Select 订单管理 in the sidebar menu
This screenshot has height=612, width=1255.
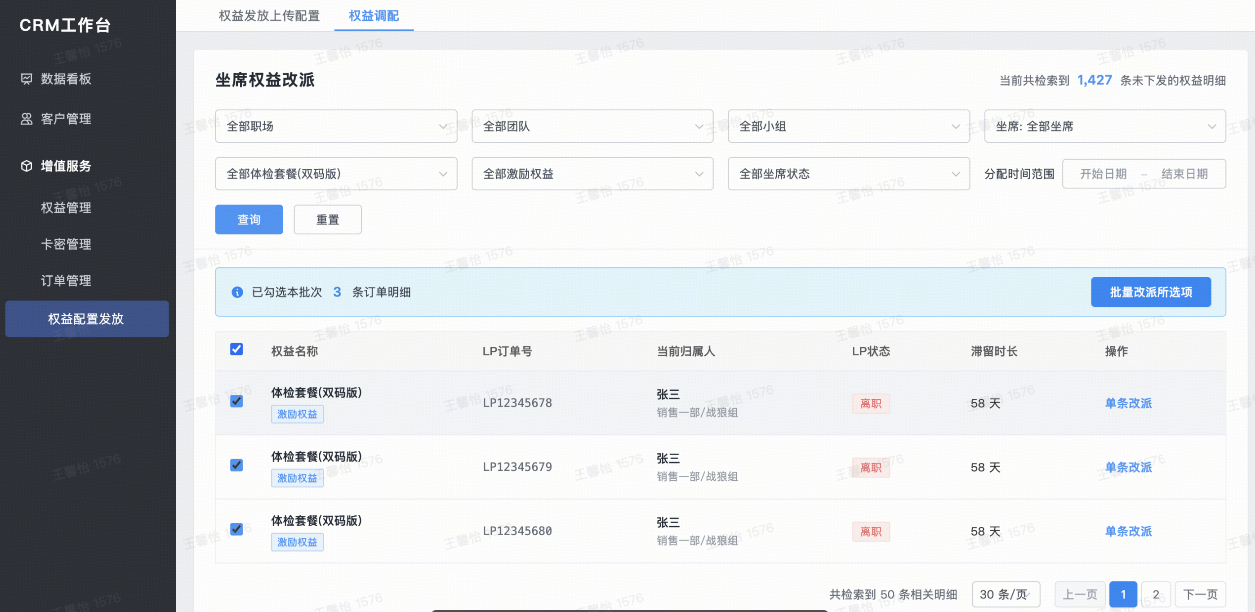tap(66, 281)
